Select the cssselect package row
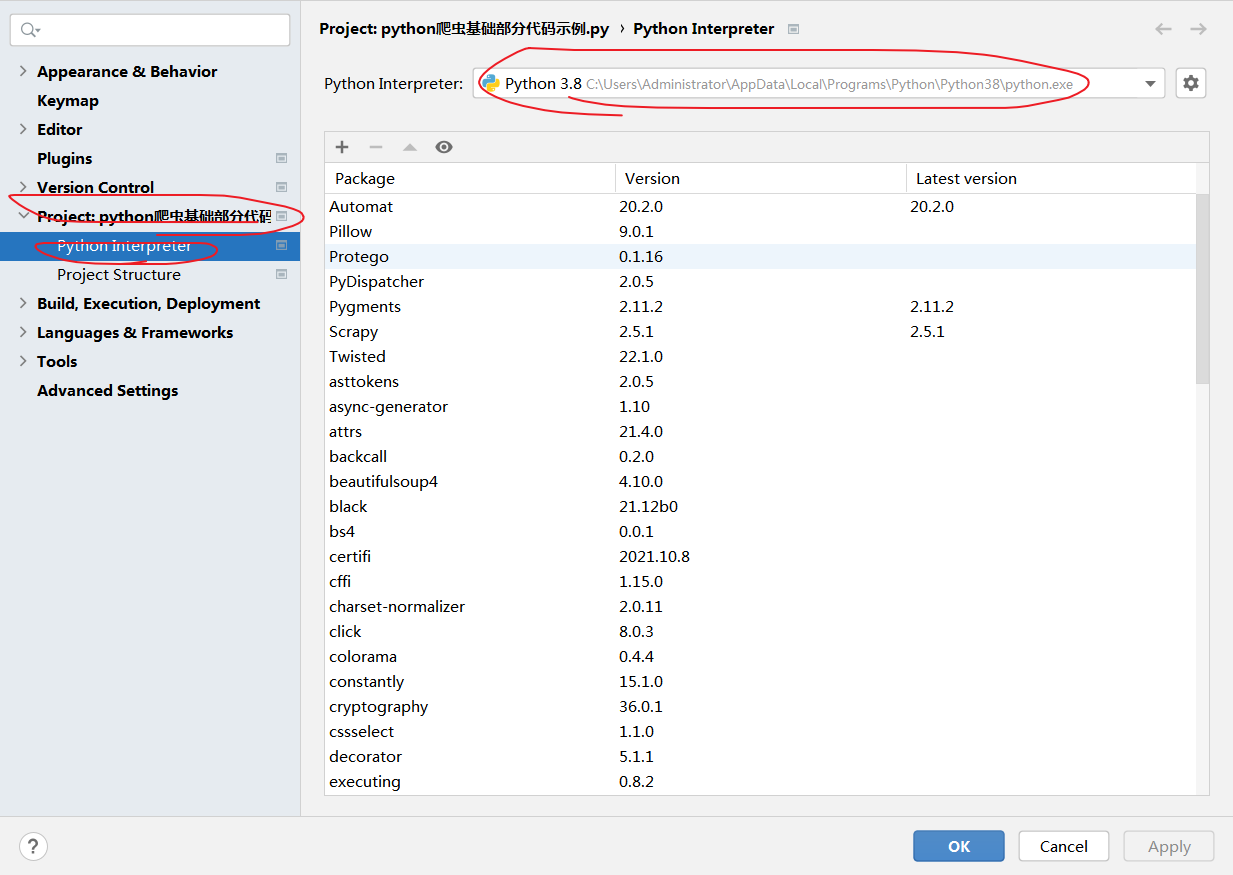Viewport: 1233px width, 875px height. (x=760, y=731)
